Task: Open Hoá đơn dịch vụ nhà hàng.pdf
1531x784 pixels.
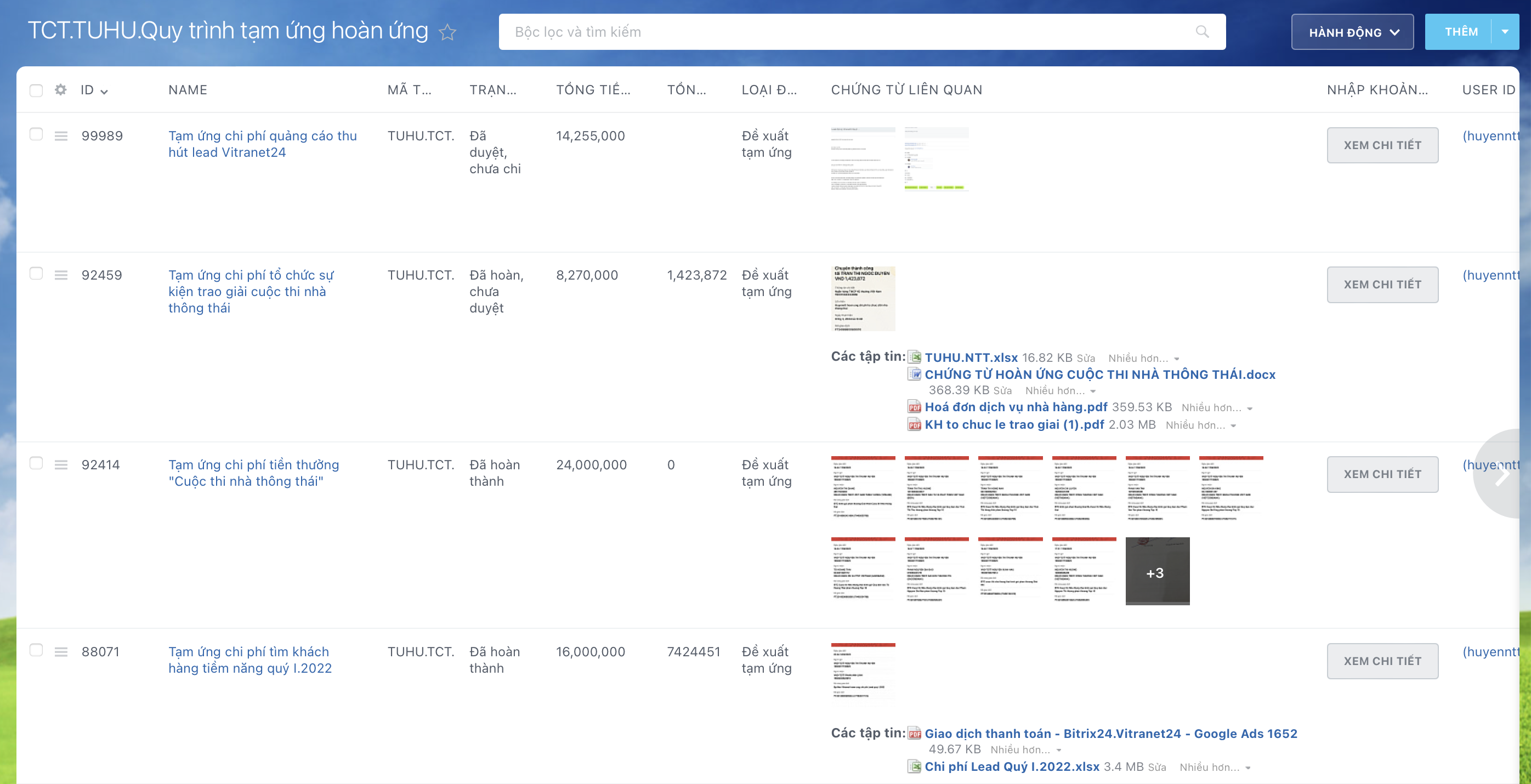Action: tap(1016, 407)
